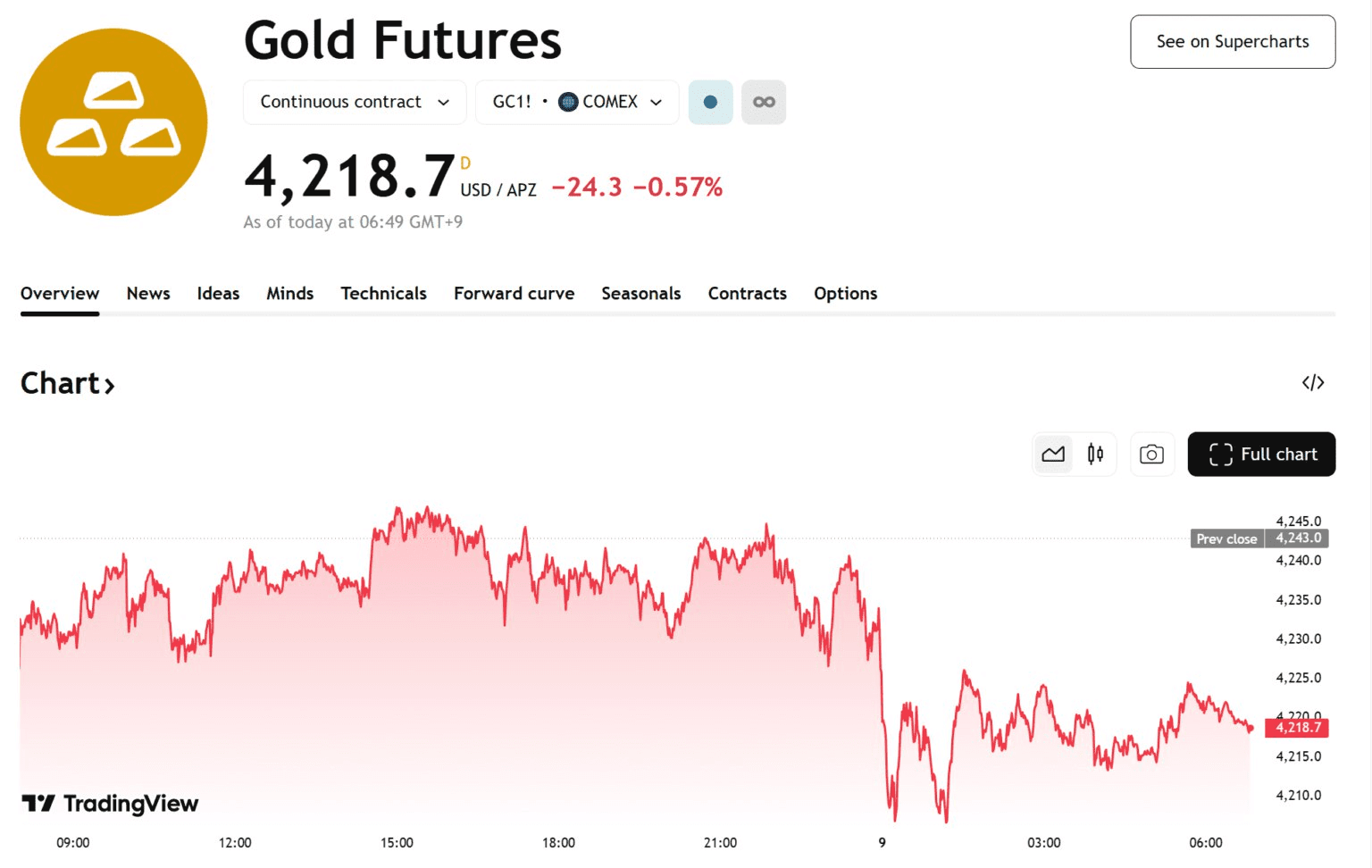Expand the Continuous contract dropdown
The width and height of the screenshot is (1372, 868).
pyautogui.click(x=355, y=102)
